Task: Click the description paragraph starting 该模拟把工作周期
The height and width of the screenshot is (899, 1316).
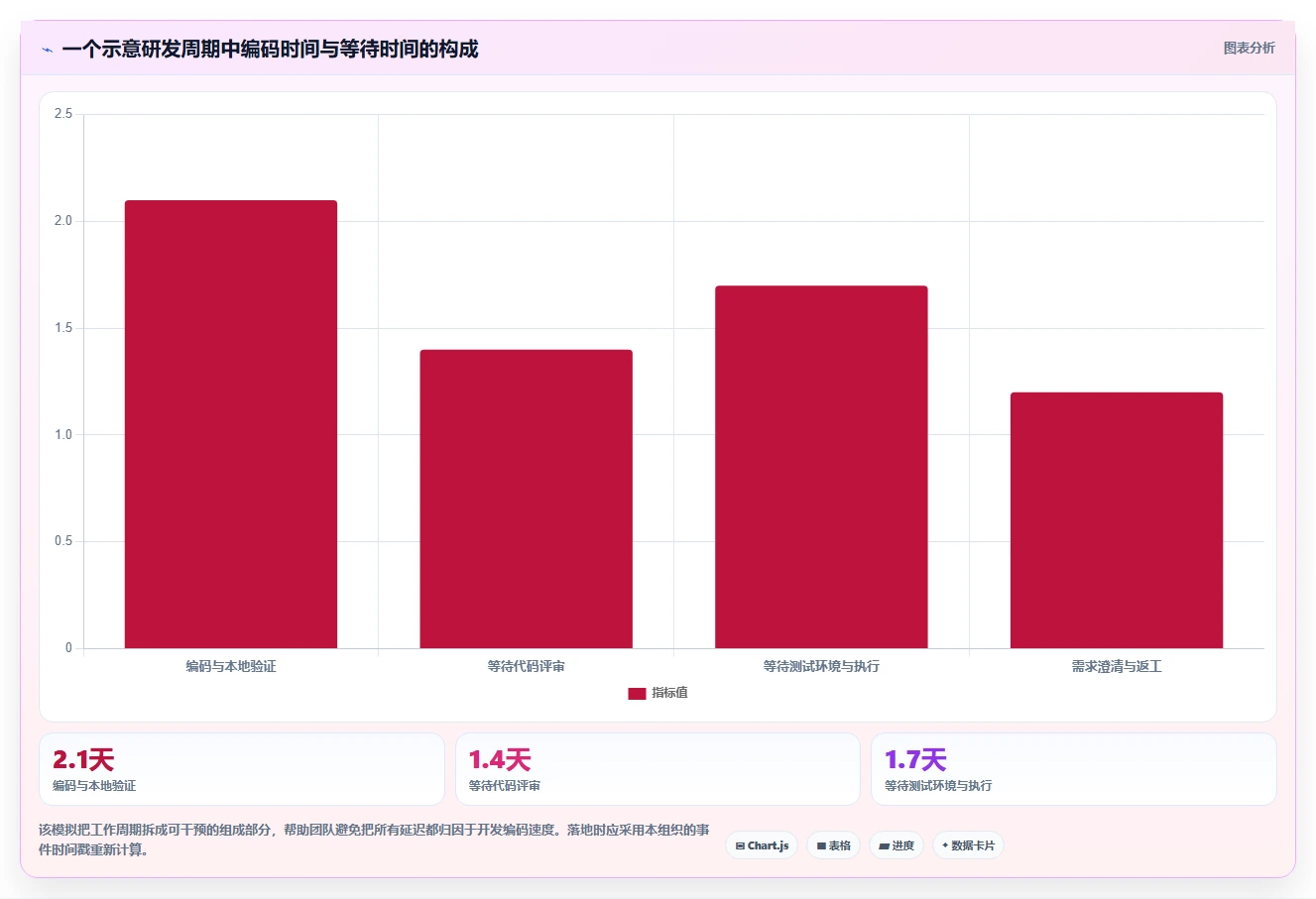Action: (374, 840)
